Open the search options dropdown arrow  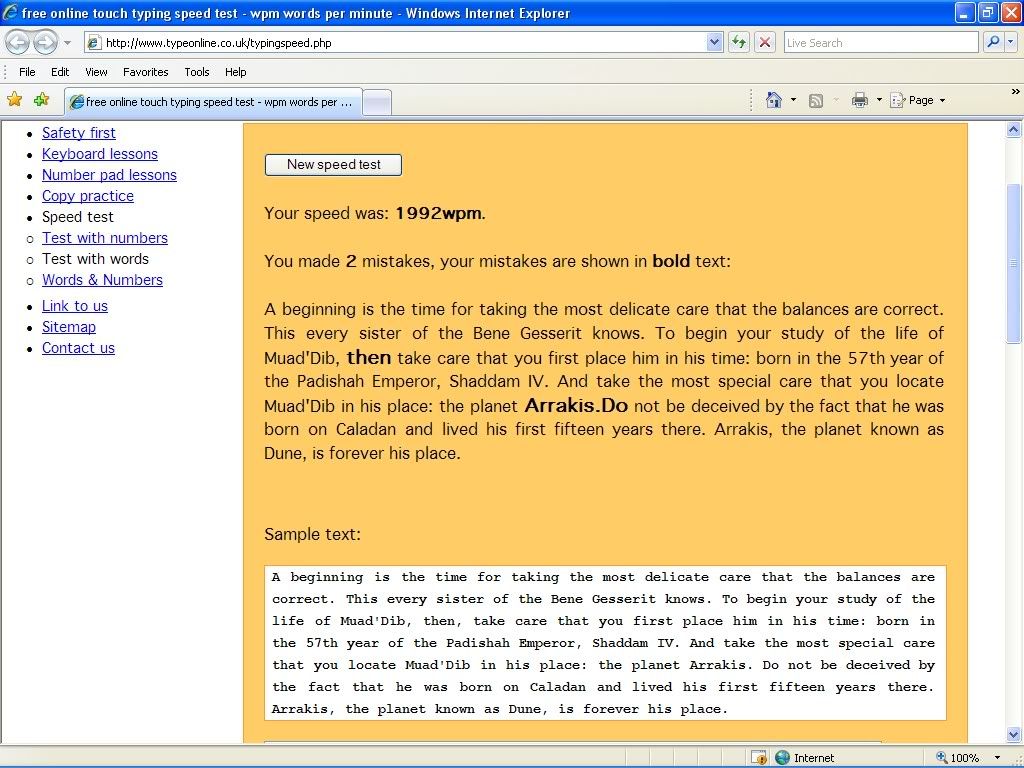[x=1010, y=42]
